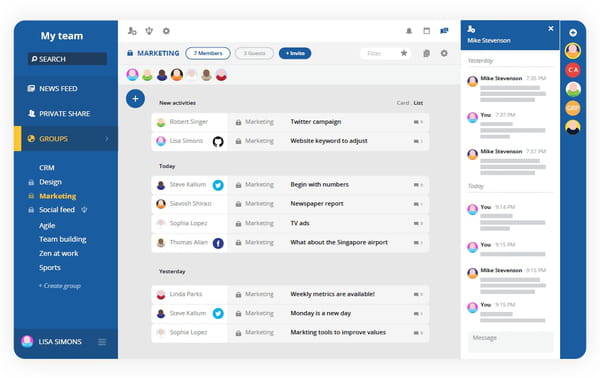Switch to List view
The height and width of the screenshot is (378, 600).
pyautogui.click(x=418, y=103)
